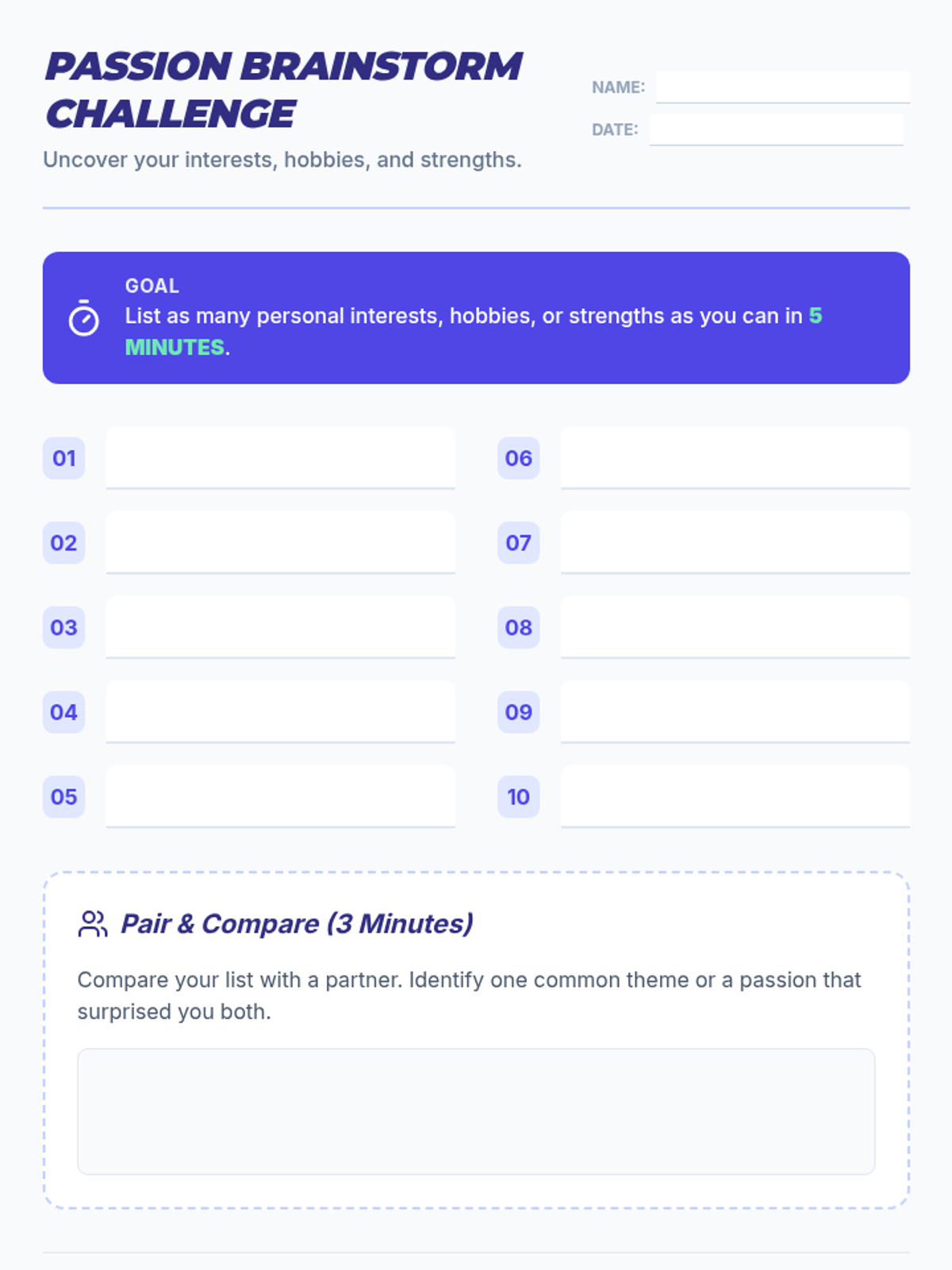Click the Pair & Compare heading
The width and height of the screenshot is (952, 1270).
coord(297,924)
